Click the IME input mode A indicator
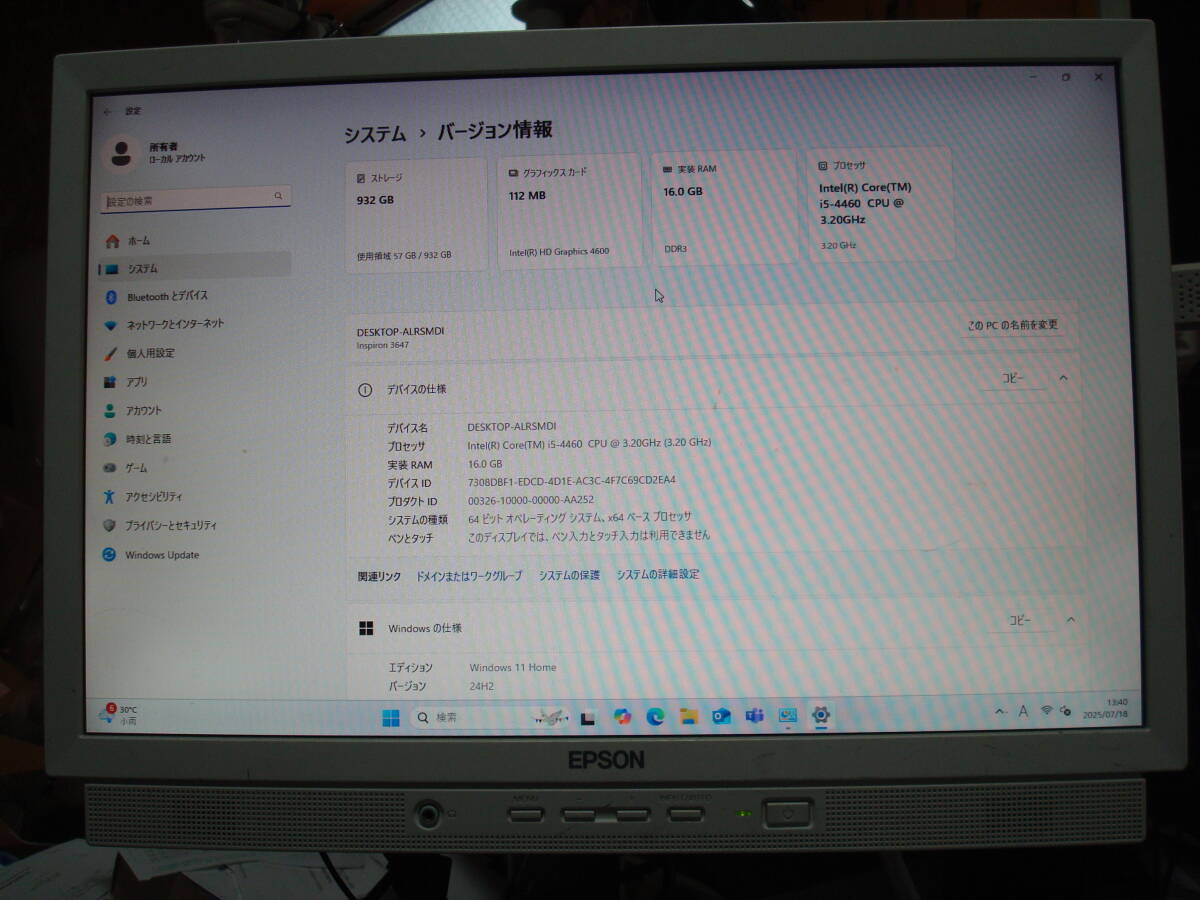 click(1023, 711)
